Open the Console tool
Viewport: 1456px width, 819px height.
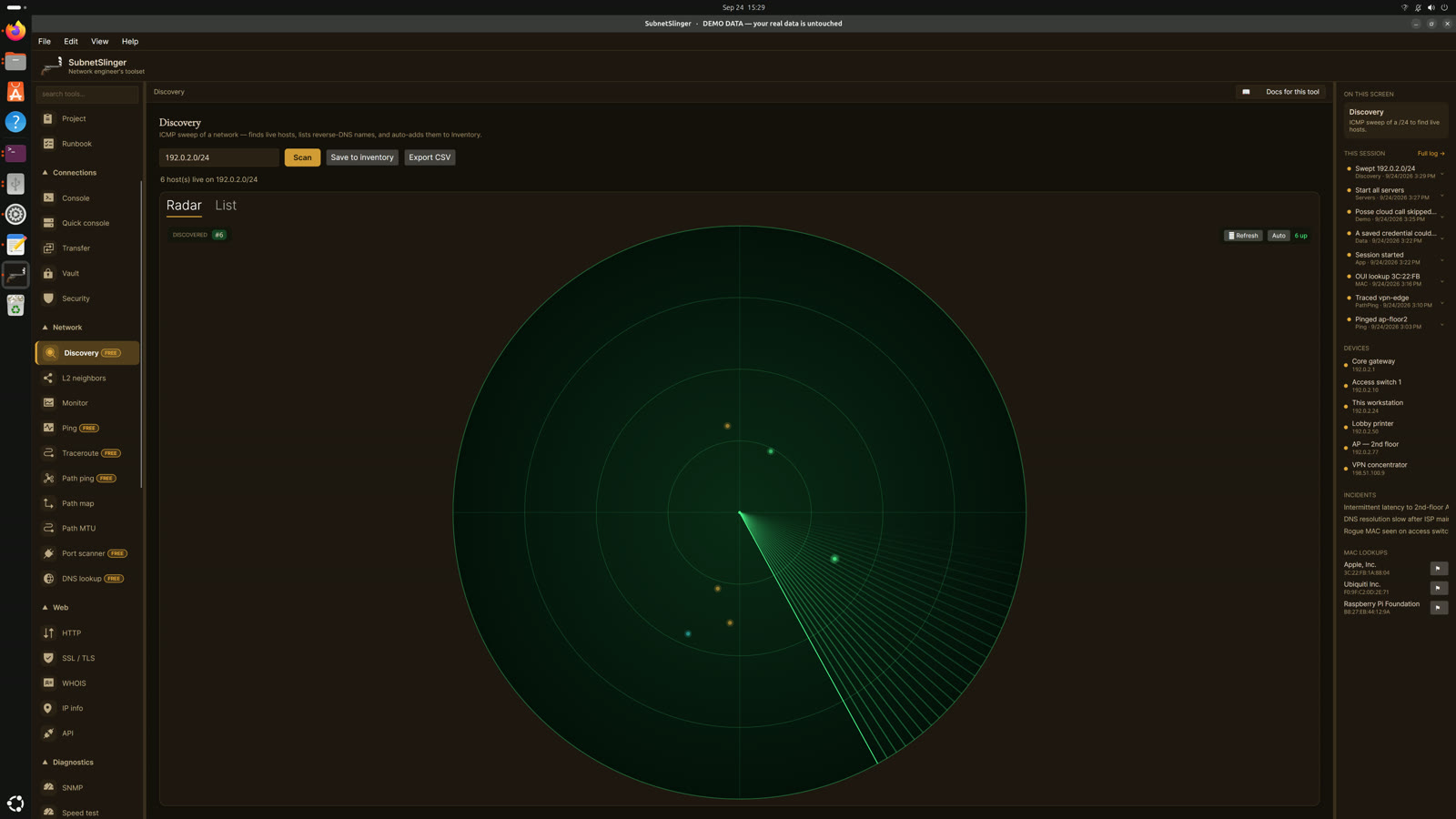click(87, 197)
